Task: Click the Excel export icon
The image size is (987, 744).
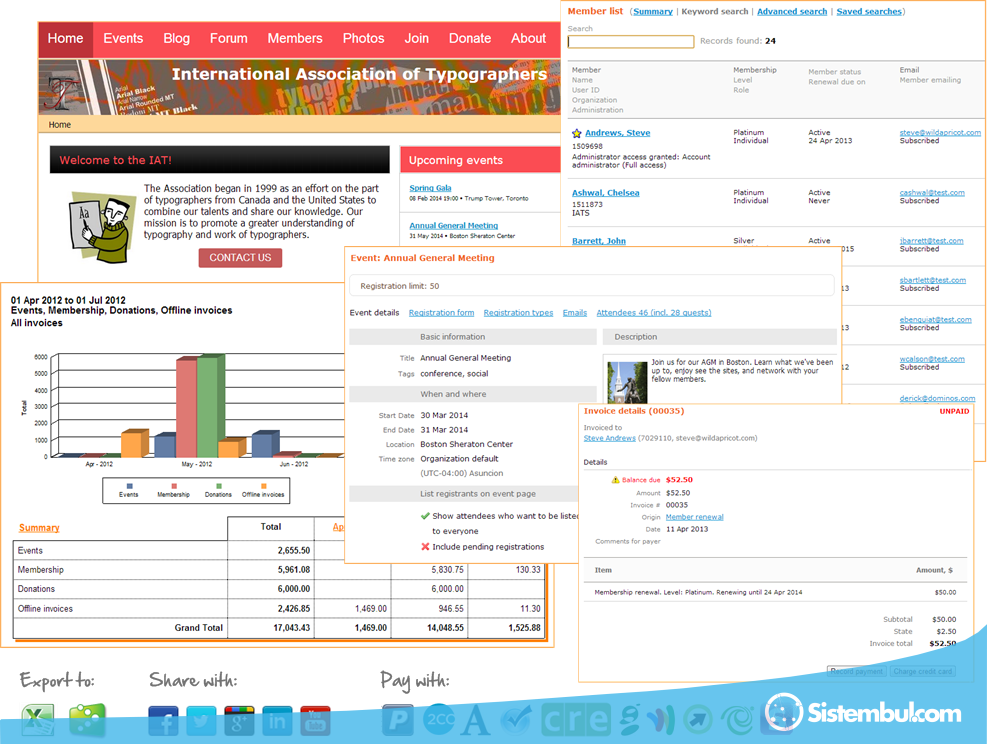Action: [x=38, y=720]
